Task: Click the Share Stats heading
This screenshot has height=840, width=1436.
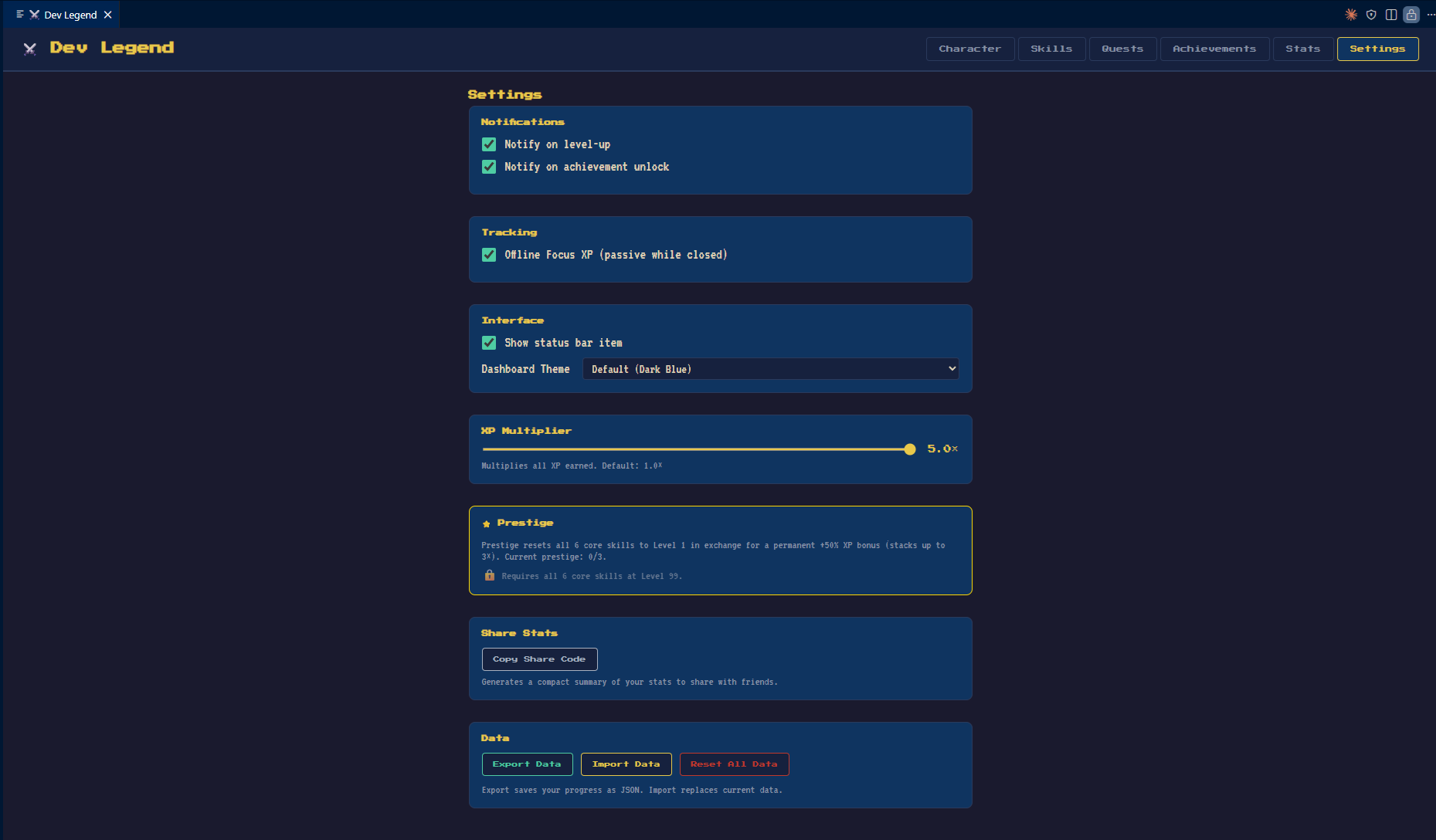Action: [x=519, y=633]
